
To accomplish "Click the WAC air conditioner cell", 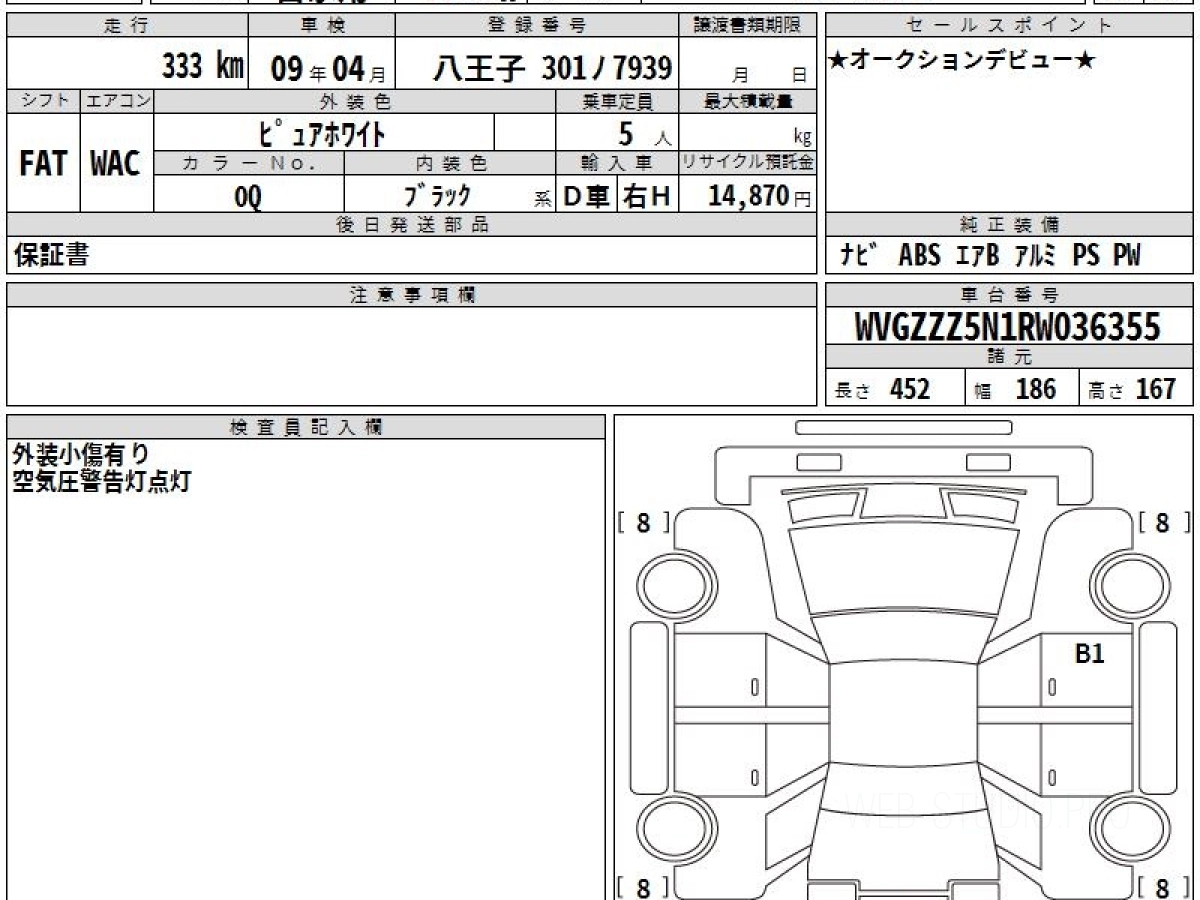I will coord(116,164).
